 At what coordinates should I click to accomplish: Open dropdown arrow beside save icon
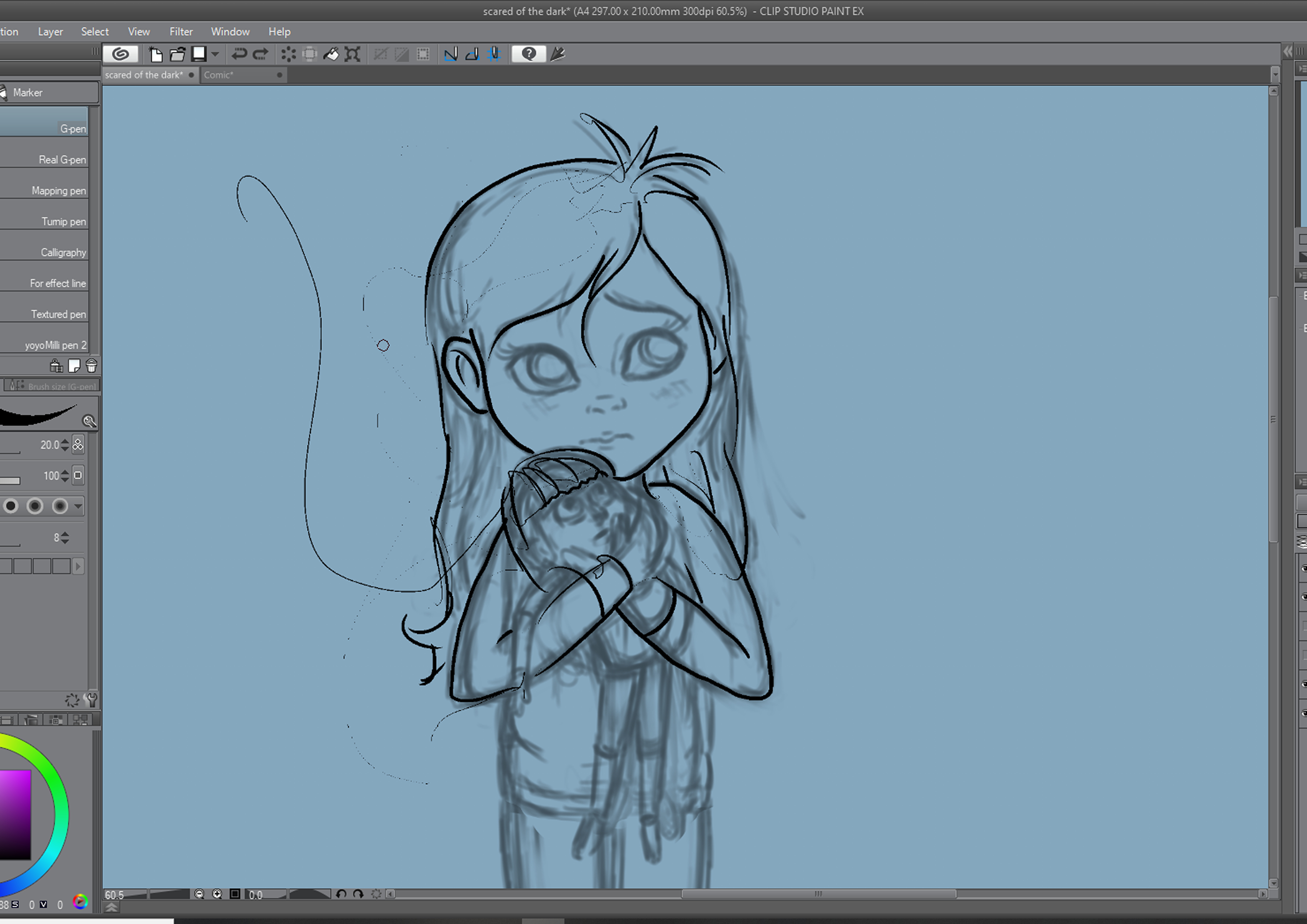point(215,54)
